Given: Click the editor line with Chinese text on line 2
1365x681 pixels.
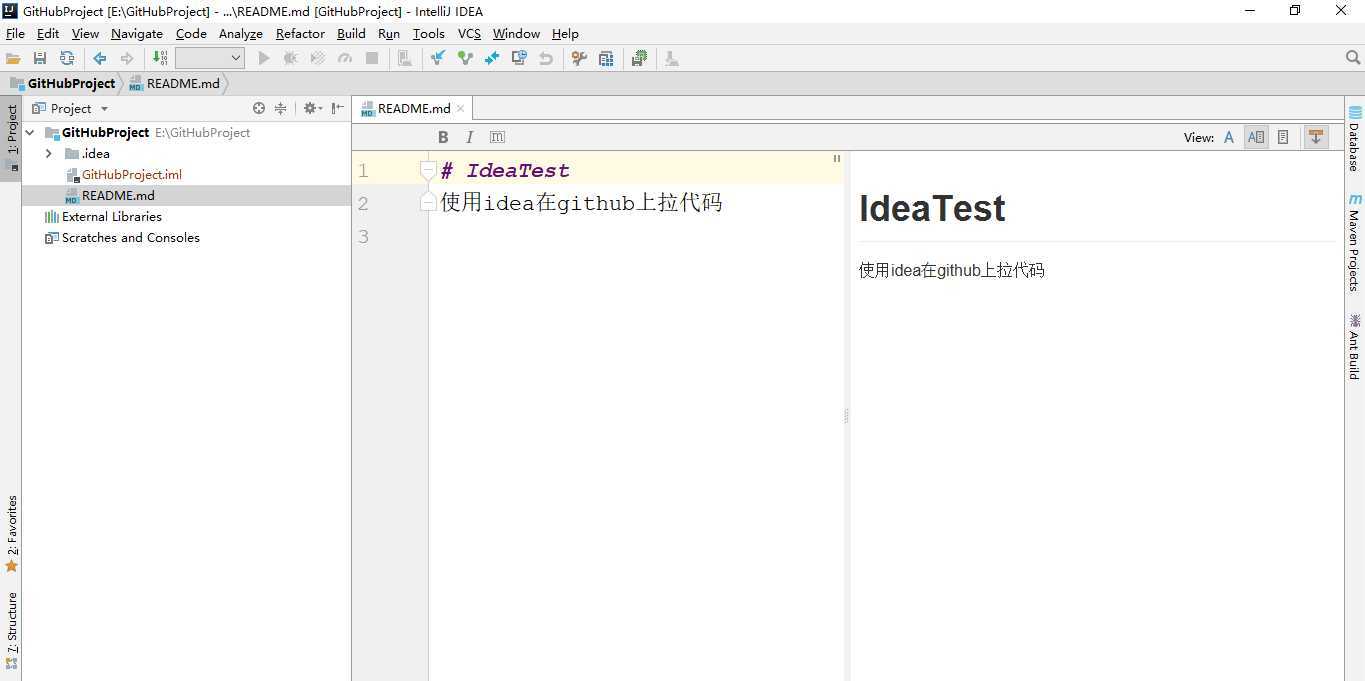Looking at the screenshot, I should tap(581, 203).
